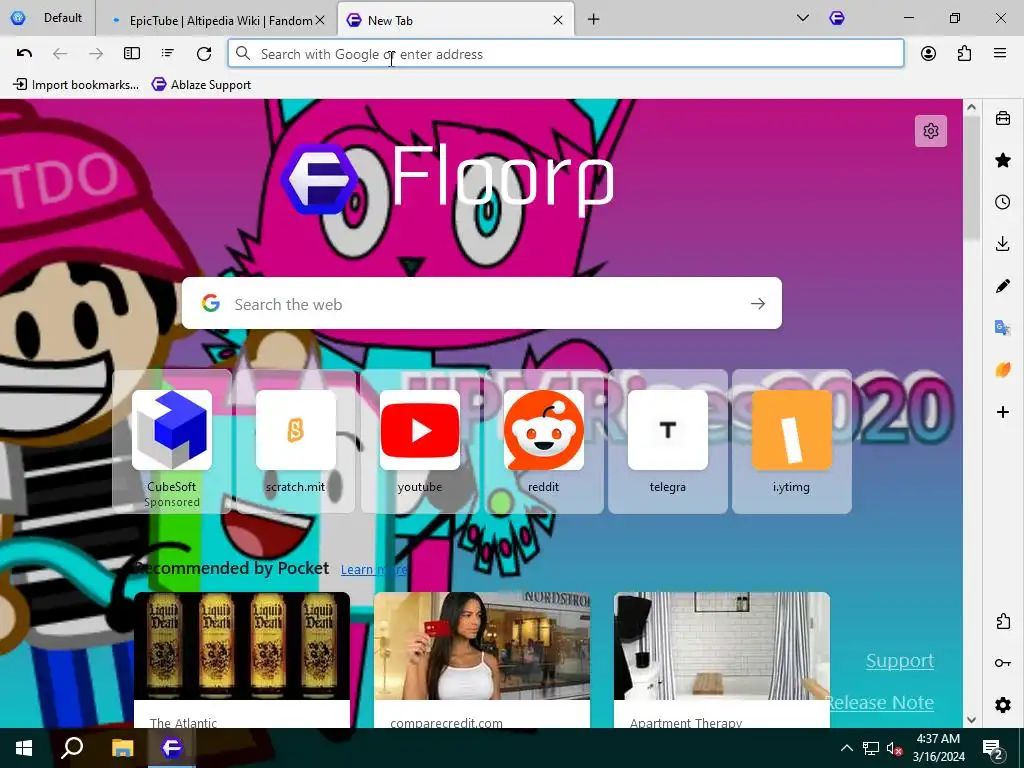1024x768 pixels.
Task: Add a new sidebar panel with plus
Action: [1002, 412]
